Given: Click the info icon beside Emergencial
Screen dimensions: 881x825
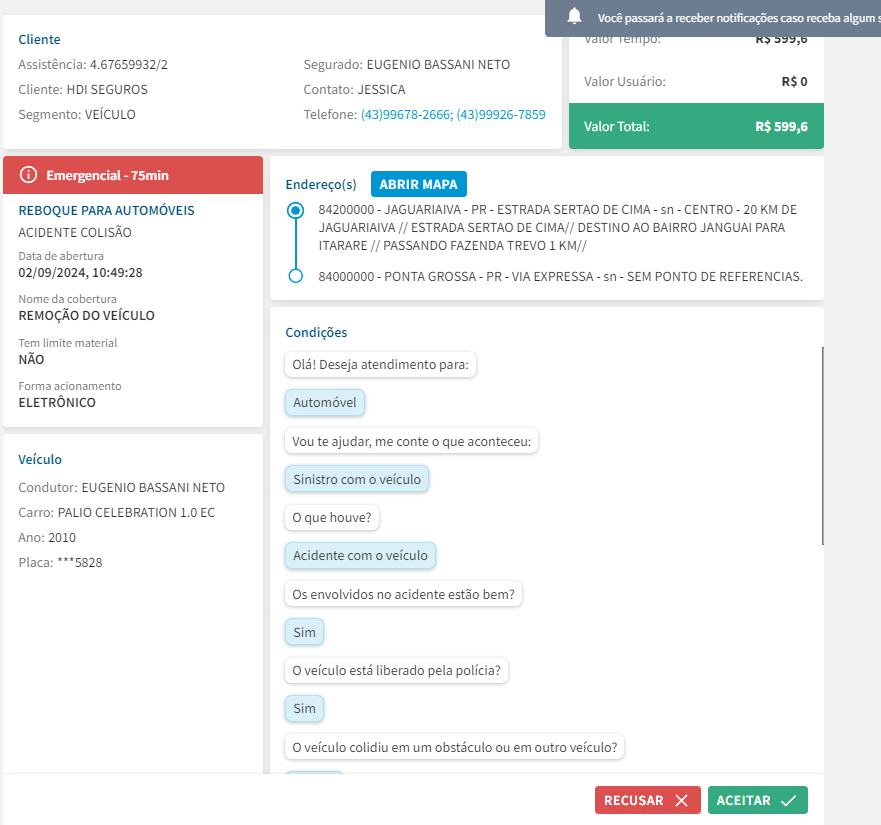Looking at the screenshot, I should pos(28,175).
